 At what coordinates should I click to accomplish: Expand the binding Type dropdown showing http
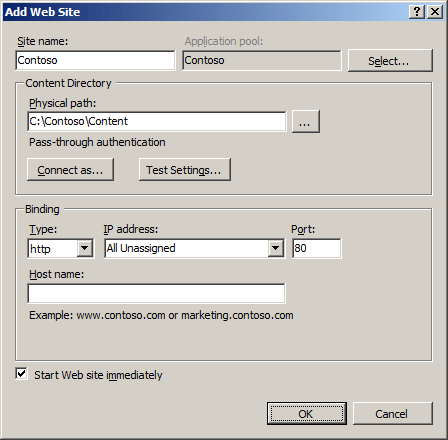click(x=85, y=248)
